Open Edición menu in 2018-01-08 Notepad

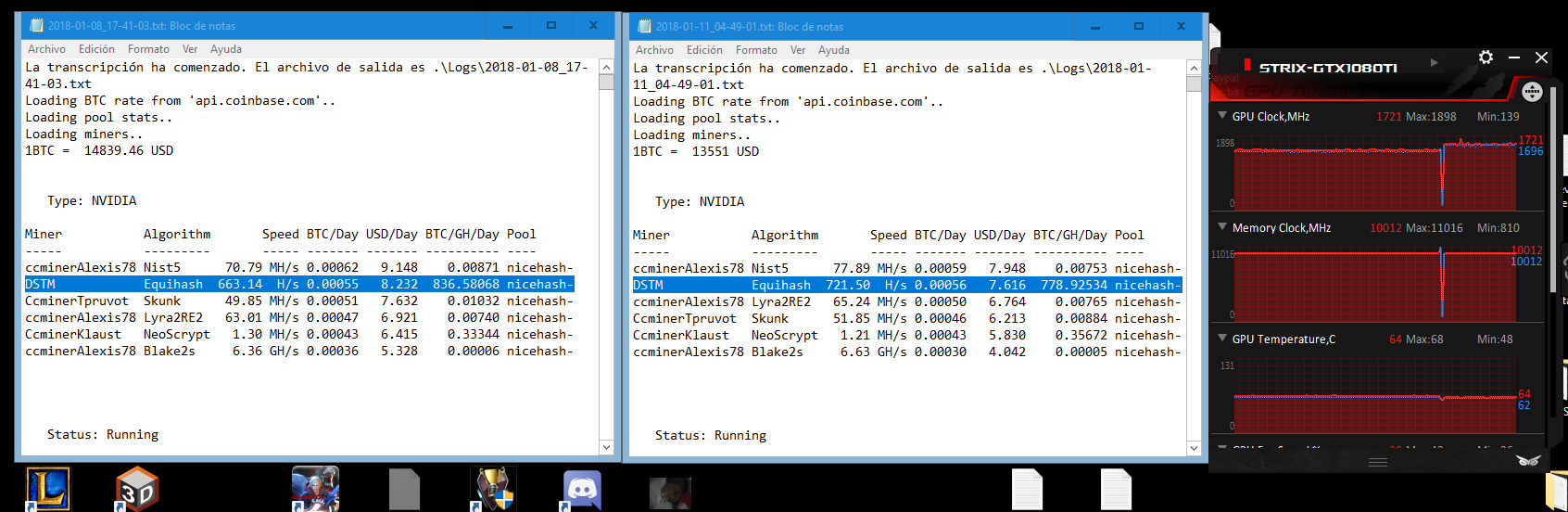(96, 49)
